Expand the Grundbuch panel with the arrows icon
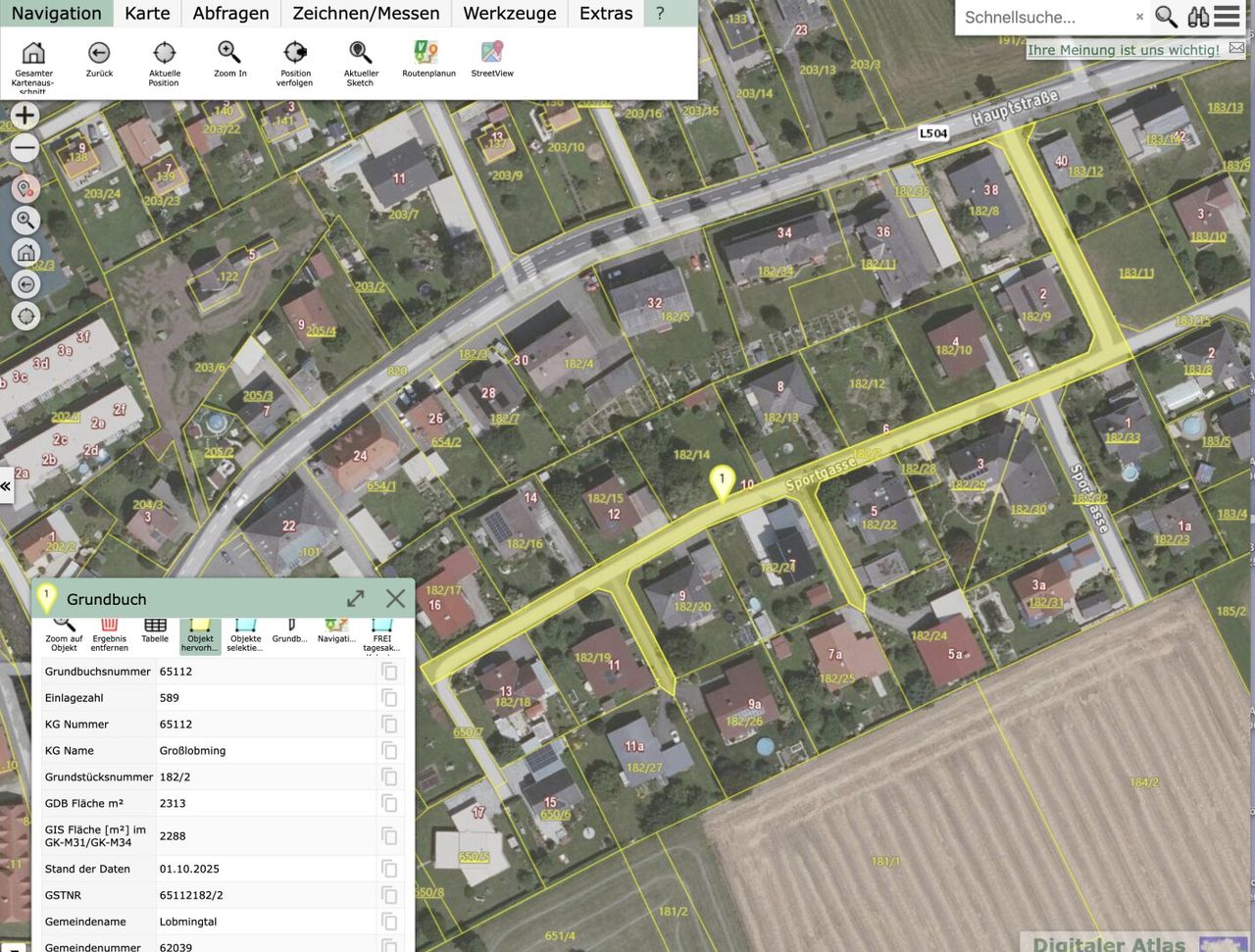1255x952 pixels. [x=356, y=598]
